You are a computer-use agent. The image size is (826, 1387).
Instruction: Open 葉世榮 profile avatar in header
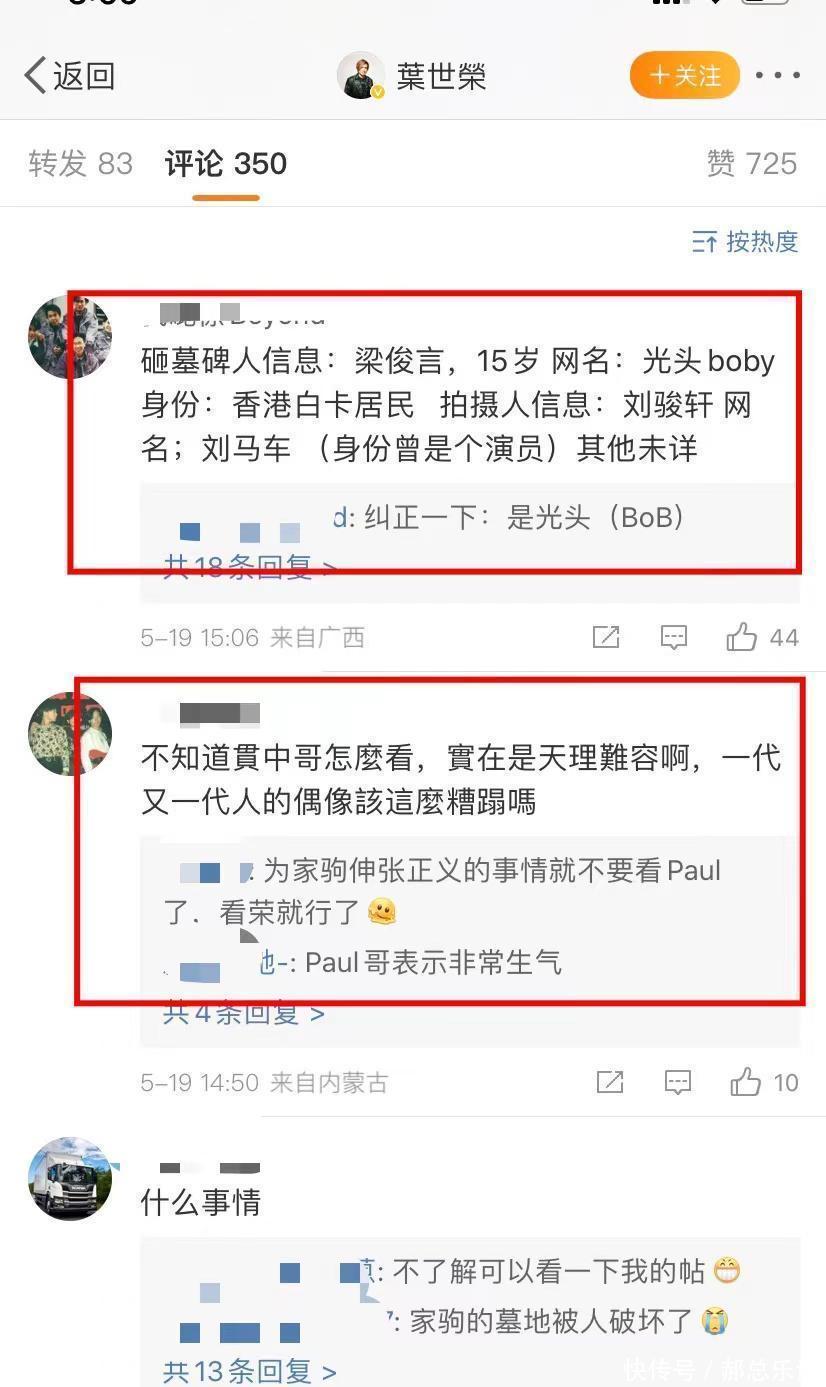pyautogui.click(x=360, y=76)
